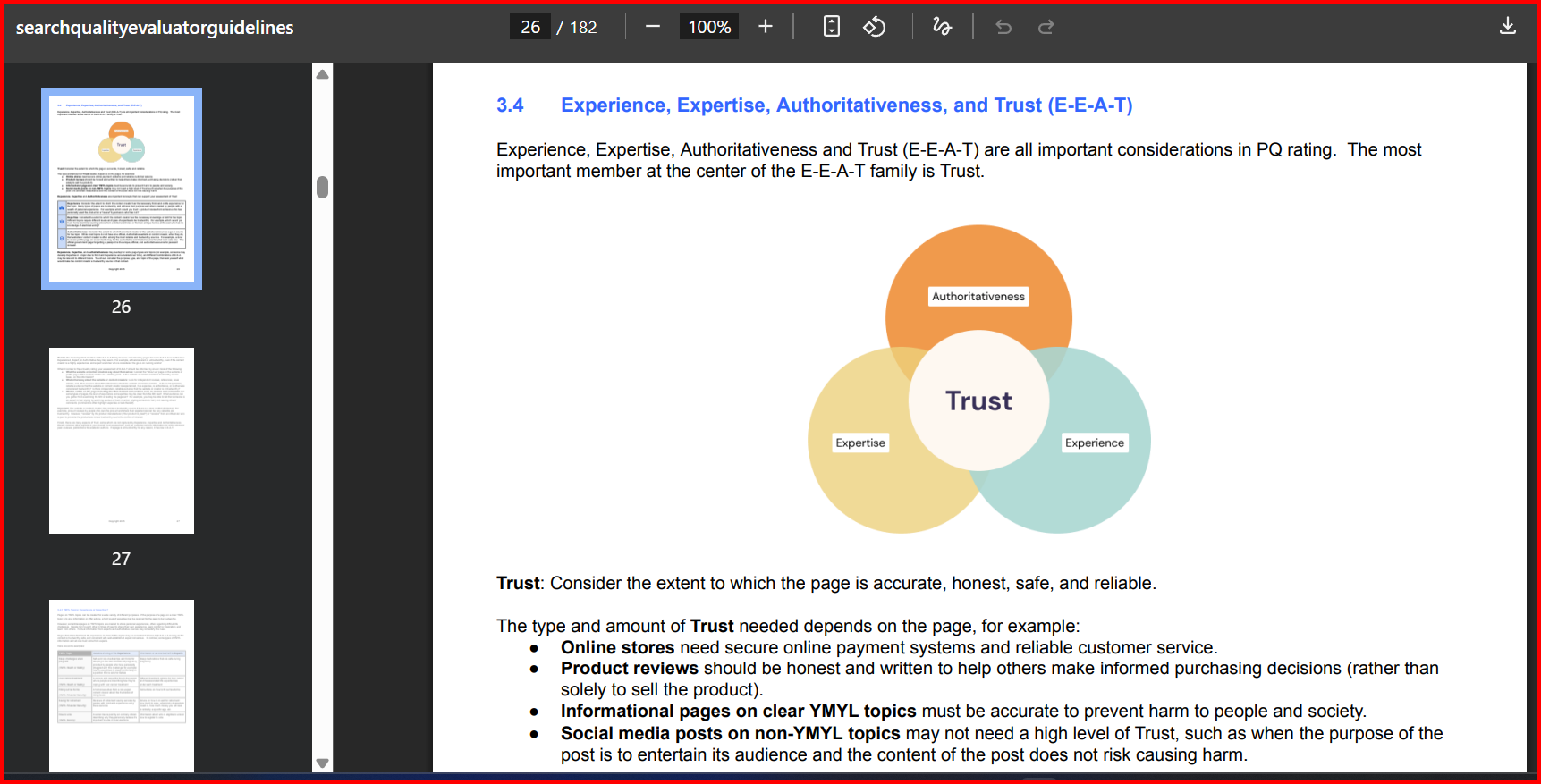Click the thumbnail sidebar scroll down arrow
1541x784 pixels.
click(323, 763)
